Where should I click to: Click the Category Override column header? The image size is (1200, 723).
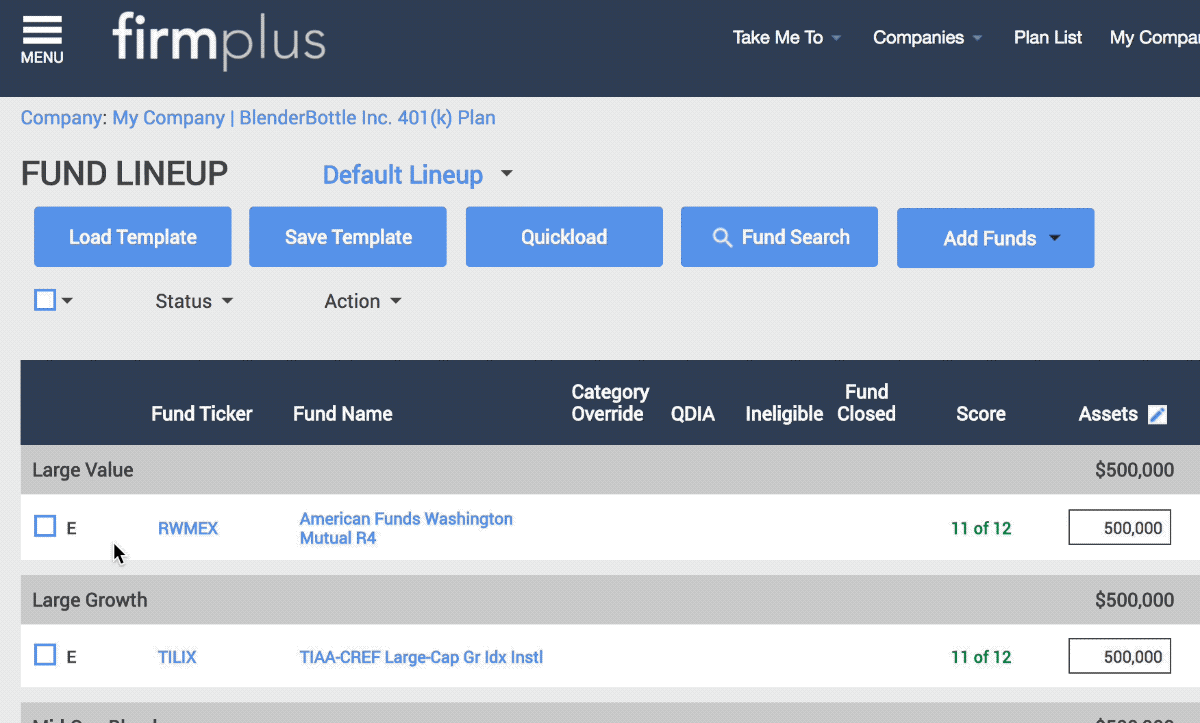coord(610,403)
